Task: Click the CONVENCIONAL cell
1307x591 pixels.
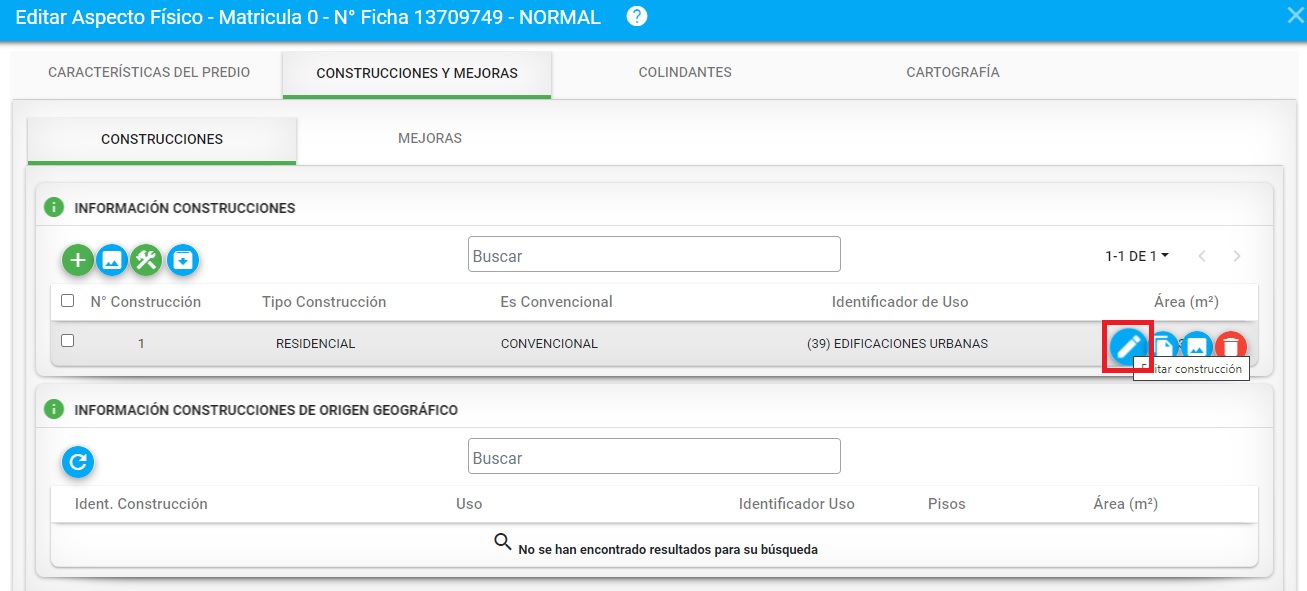Action: tap(549, 344)
